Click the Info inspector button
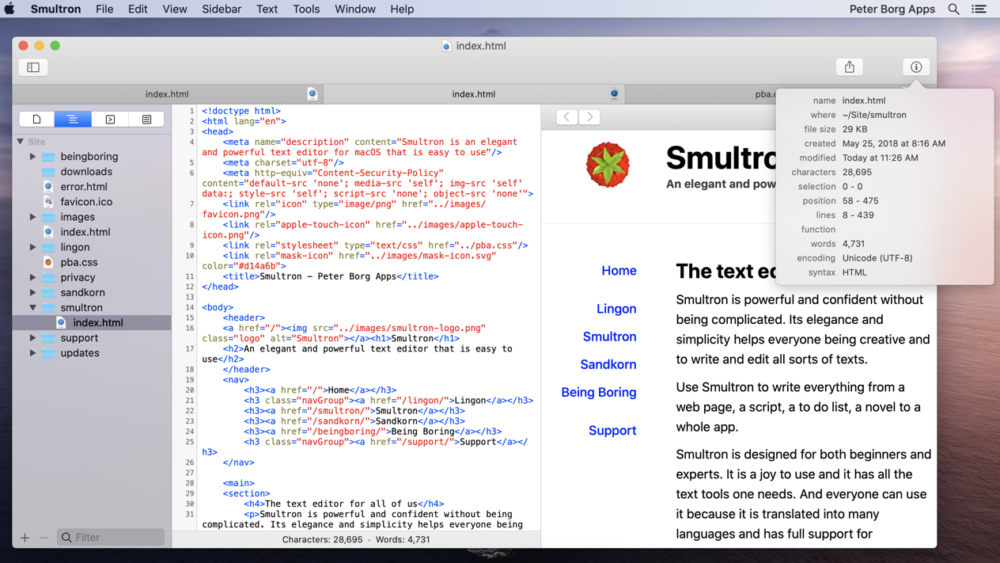1000x563 pixels. point(916,67)
